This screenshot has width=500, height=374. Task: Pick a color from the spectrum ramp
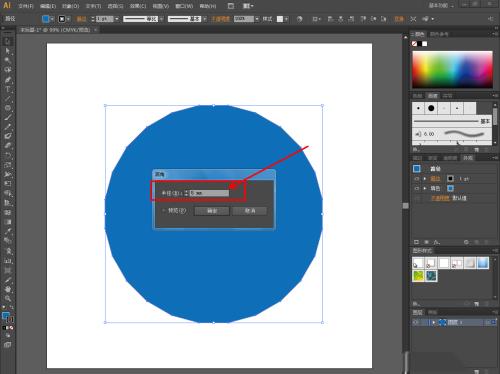(452, 69)
